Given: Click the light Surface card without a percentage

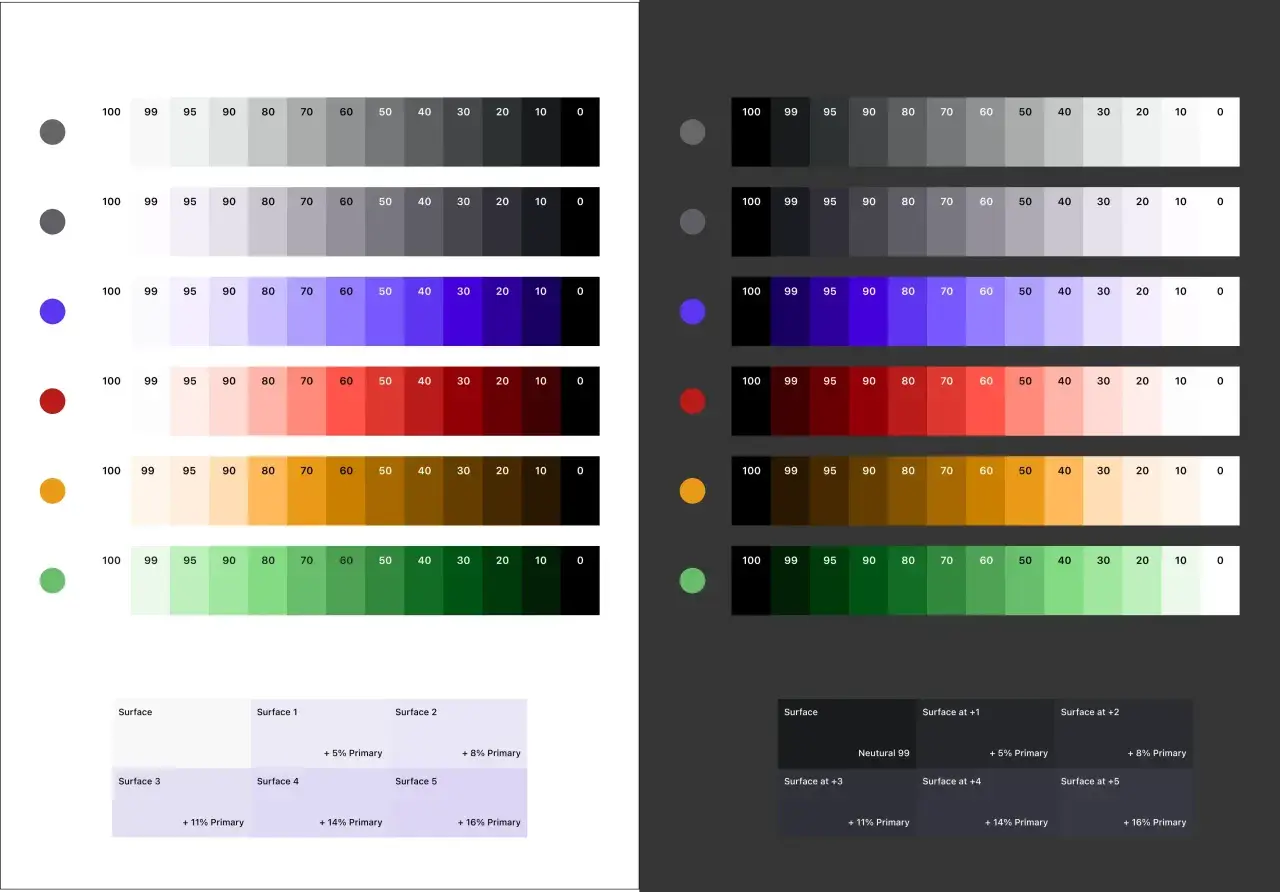Looking at the screenshot, I should coord(181,733).
